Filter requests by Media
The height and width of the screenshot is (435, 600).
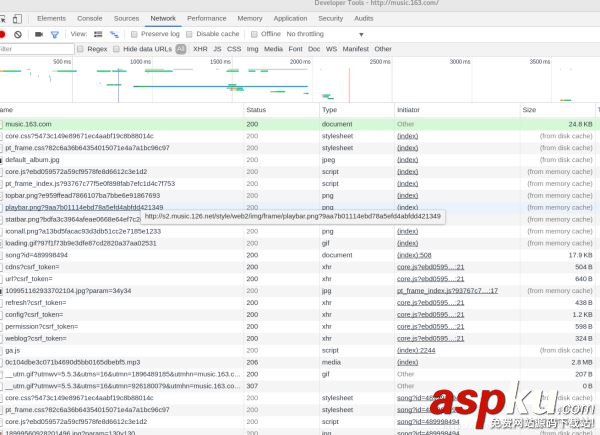coord(273,49)
